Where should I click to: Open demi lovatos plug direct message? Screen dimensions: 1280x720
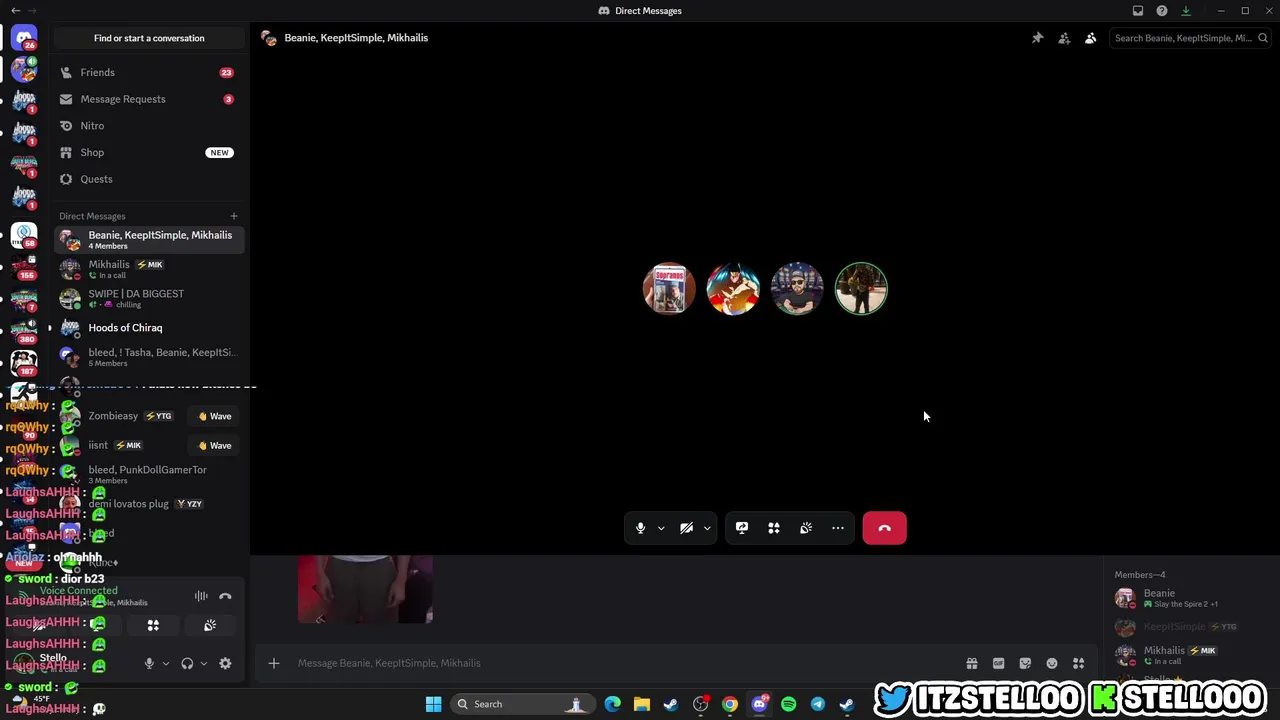click(149, 504)
